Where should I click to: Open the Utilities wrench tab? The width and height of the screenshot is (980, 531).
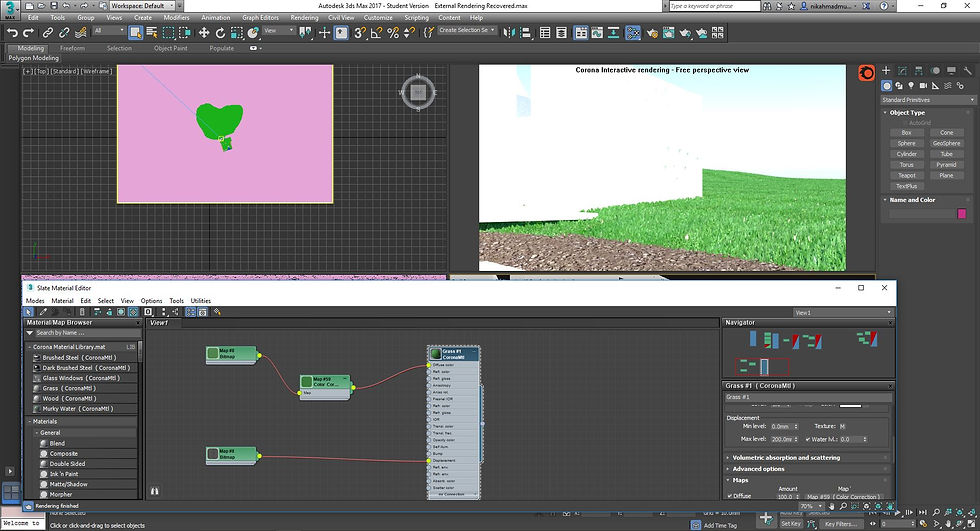[x=968, y=71]
